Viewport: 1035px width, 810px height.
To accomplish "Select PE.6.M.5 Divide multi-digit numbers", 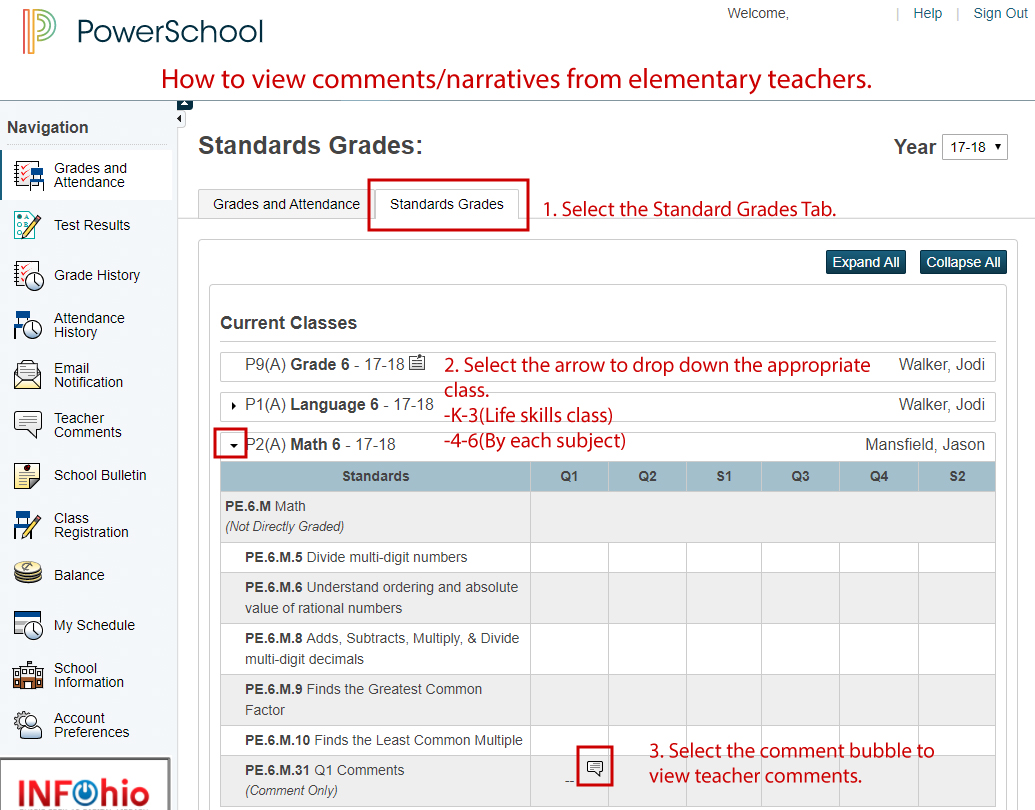I will point(607,558).
